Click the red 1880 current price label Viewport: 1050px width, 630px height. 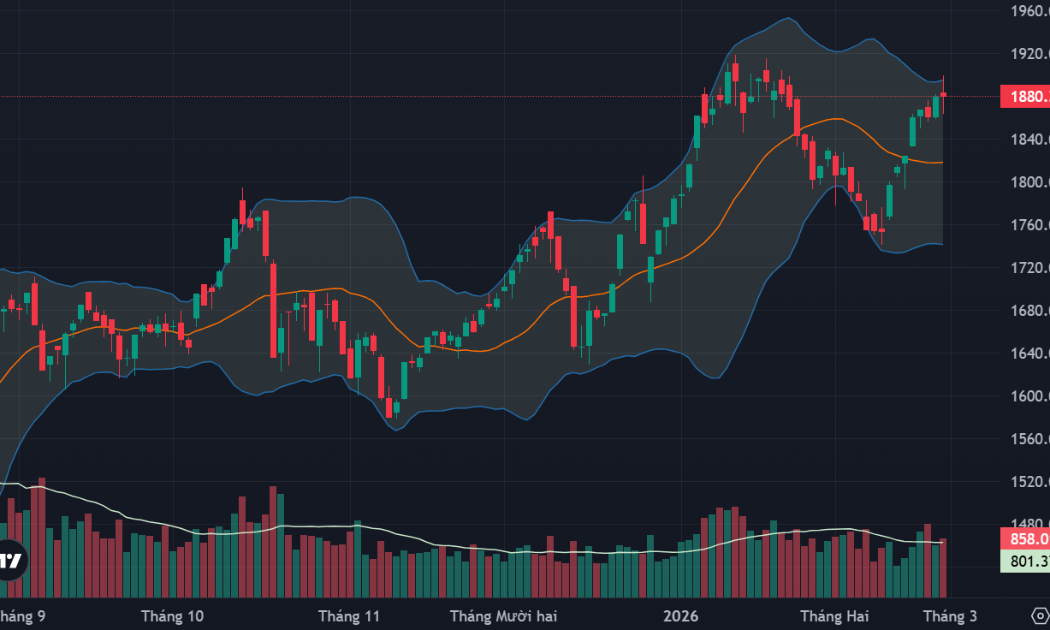(x=1026, y=97)
